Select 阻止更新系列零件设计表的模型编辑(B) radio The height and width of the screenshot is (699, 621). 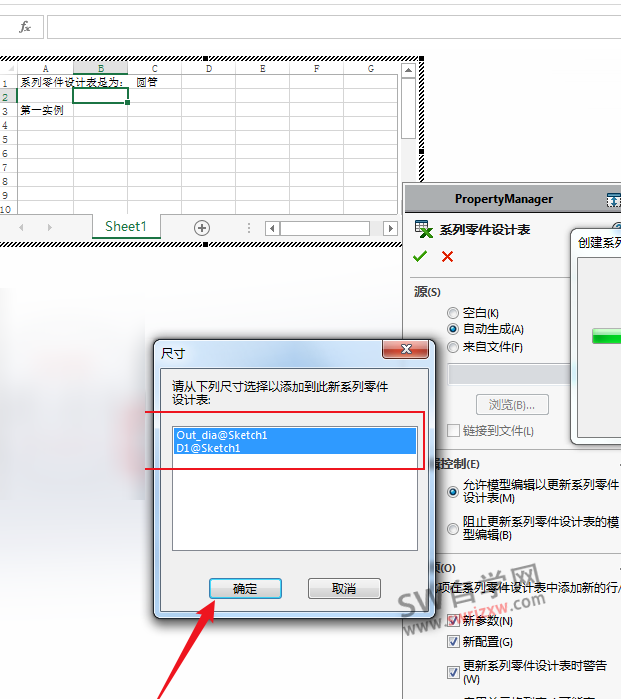452,529
